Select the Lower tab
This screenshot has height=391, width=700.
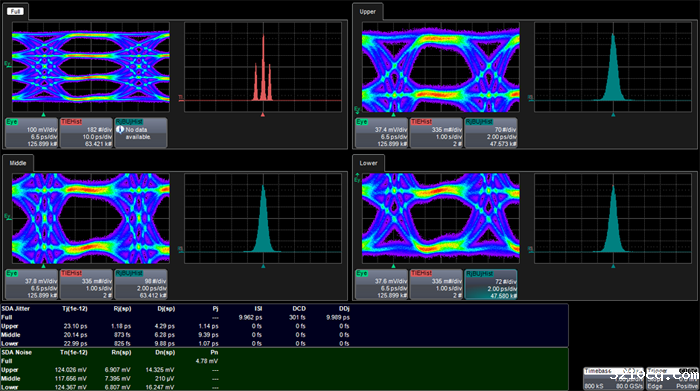tap(368, 163)
